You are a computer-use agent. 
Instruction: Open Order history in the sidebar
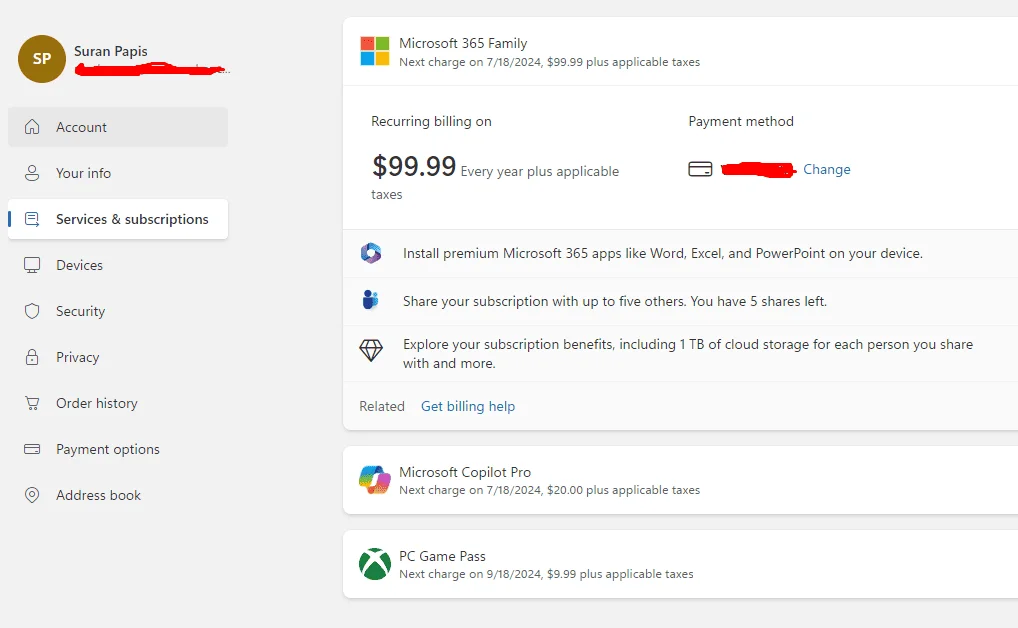(x=118, y=403)
